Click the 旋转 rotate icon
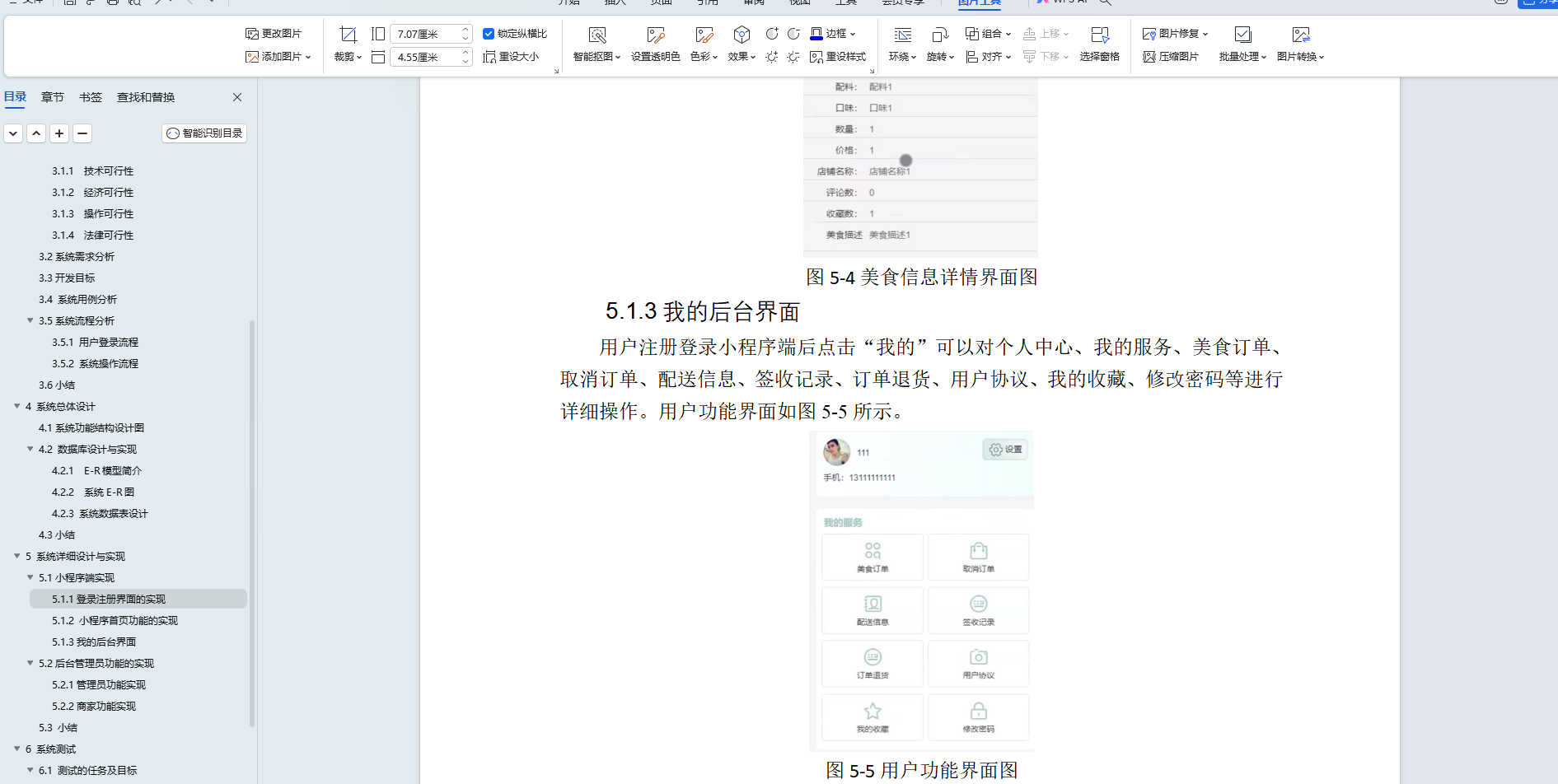 click(939, 35)
